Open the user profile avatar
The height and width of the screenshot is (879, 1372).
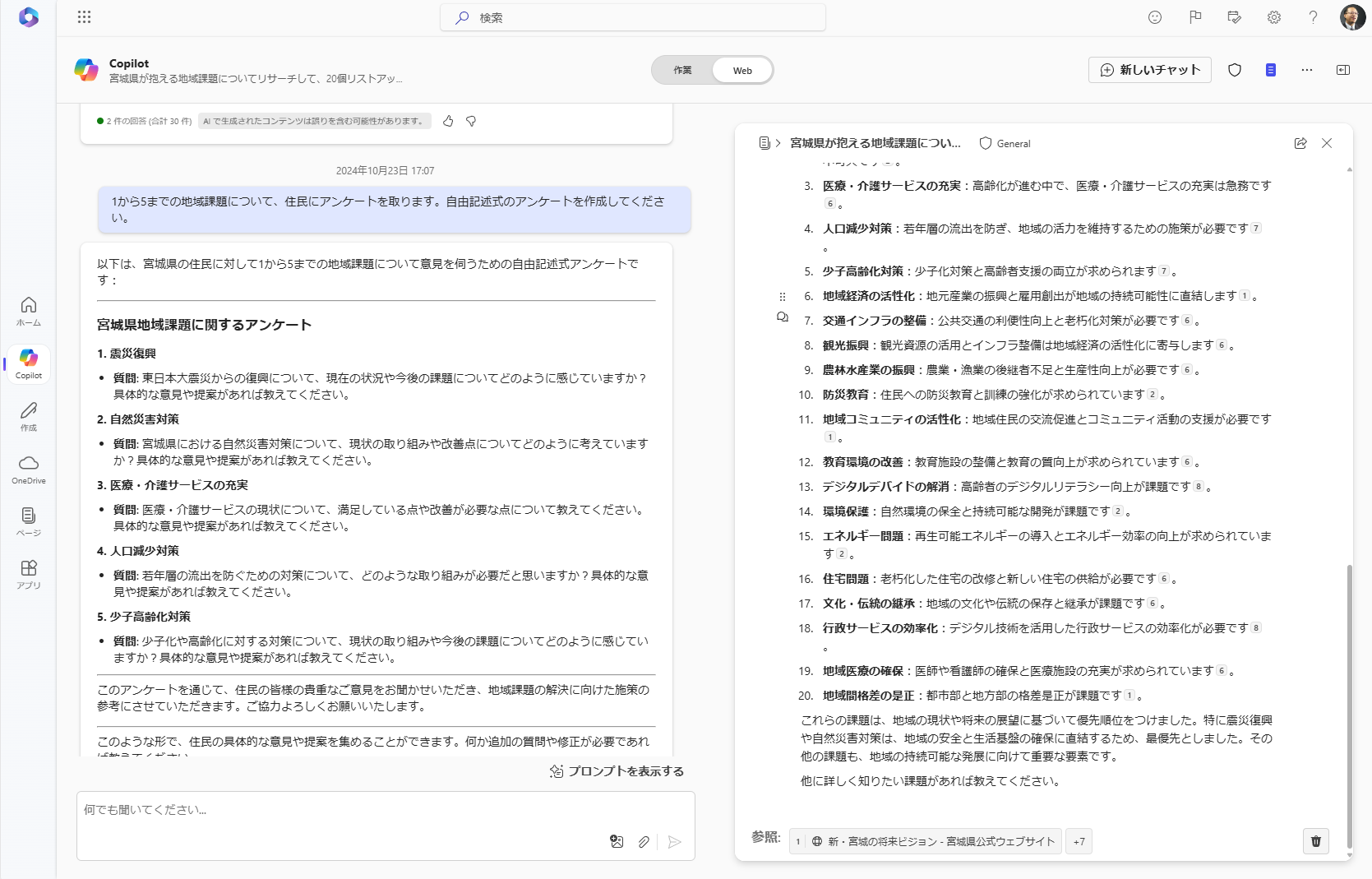coord(1352,17)
